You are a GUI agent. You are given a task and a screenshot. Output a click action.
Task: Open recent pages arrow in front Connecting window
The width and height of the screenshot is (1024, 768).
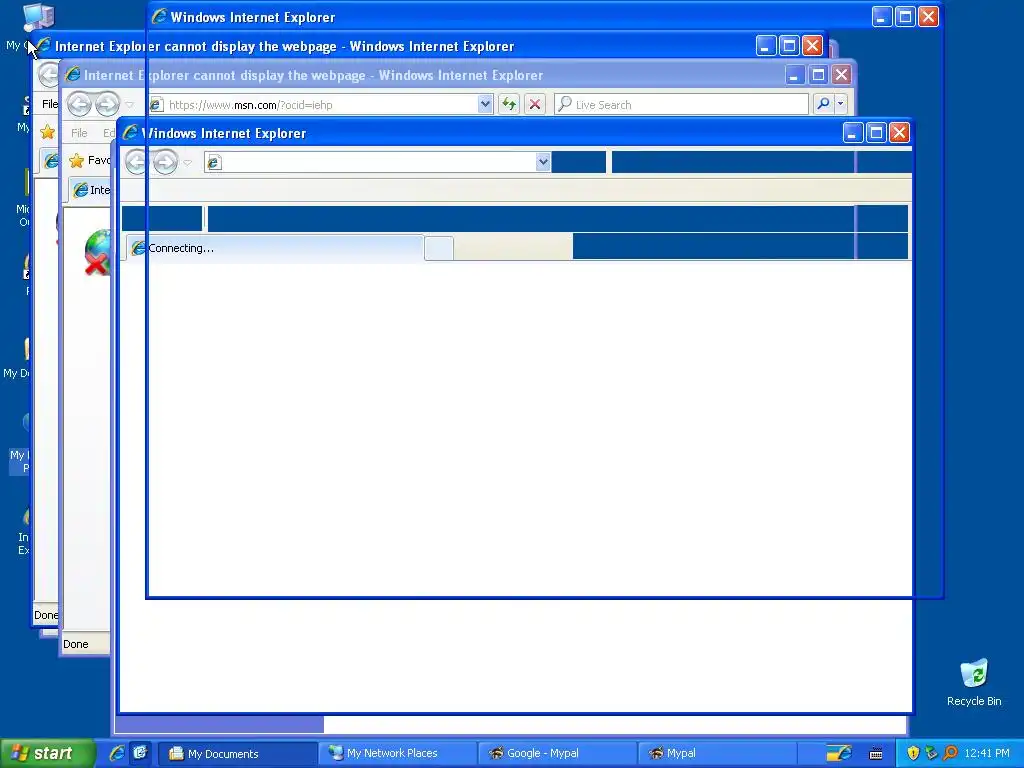[x=187, y=163]
